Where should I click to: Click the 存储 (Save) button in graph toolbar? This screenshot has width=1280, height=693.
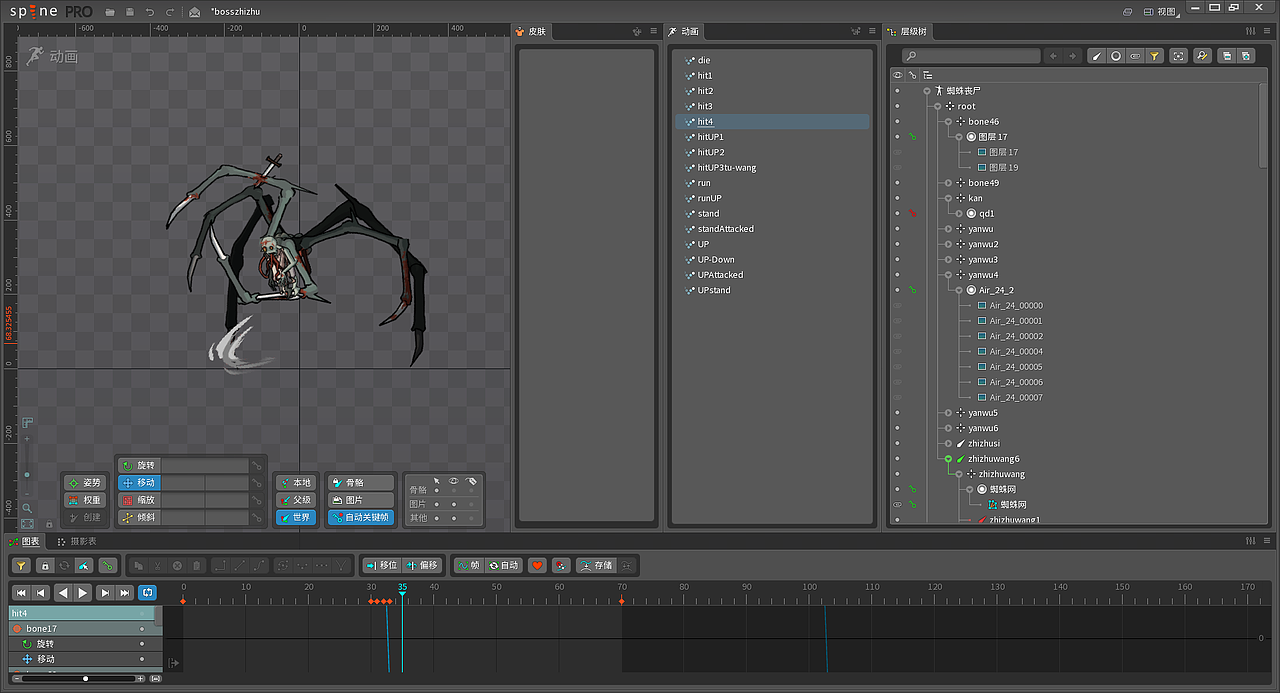point(596,565)
